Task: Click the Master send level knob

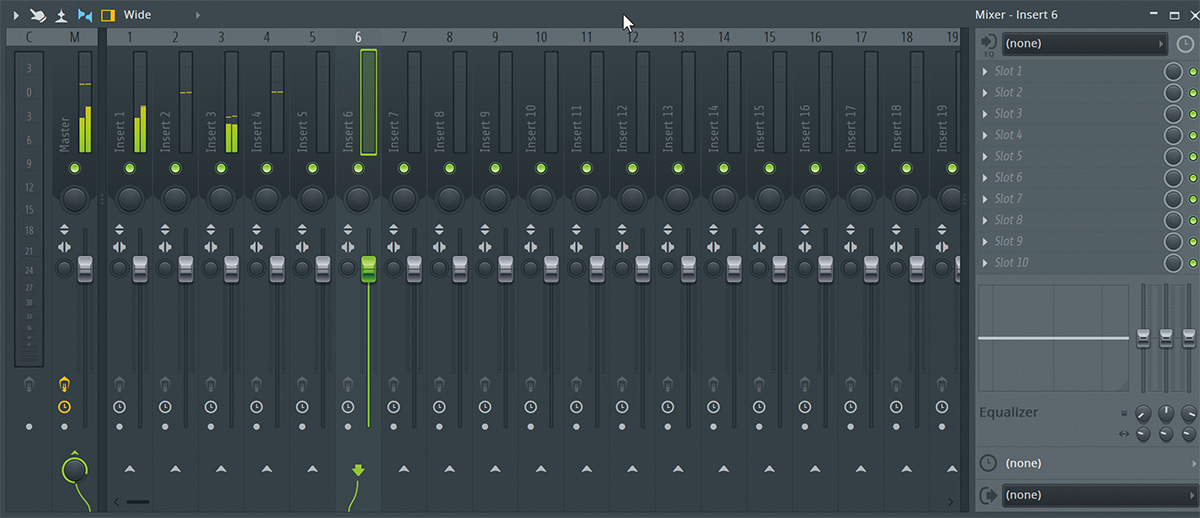Action: pyautogui.click(x=75, y=469)
